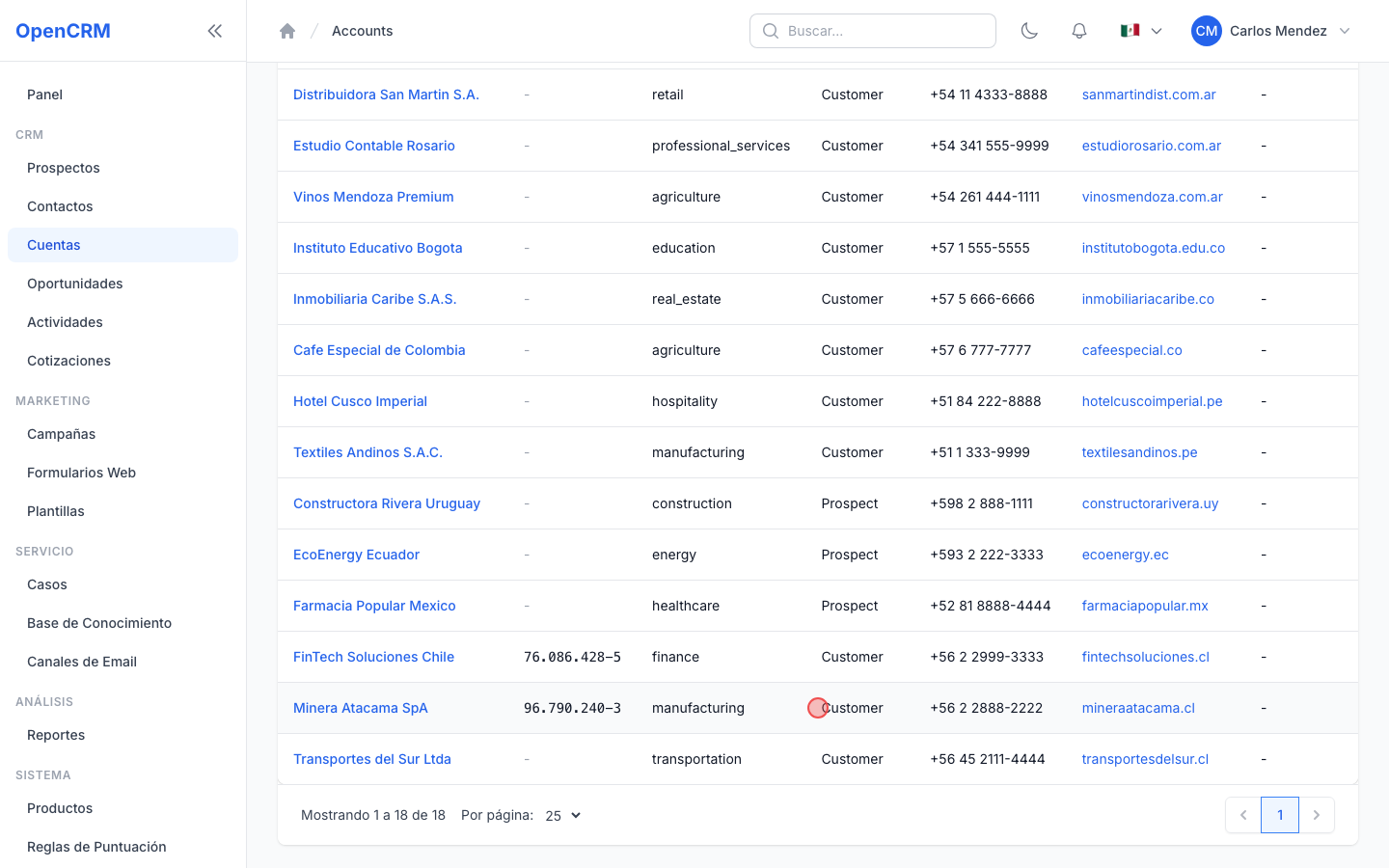The image size is (1389, 868).
Task: Focus the Buscar search field
Action: (x=873, y=31)
